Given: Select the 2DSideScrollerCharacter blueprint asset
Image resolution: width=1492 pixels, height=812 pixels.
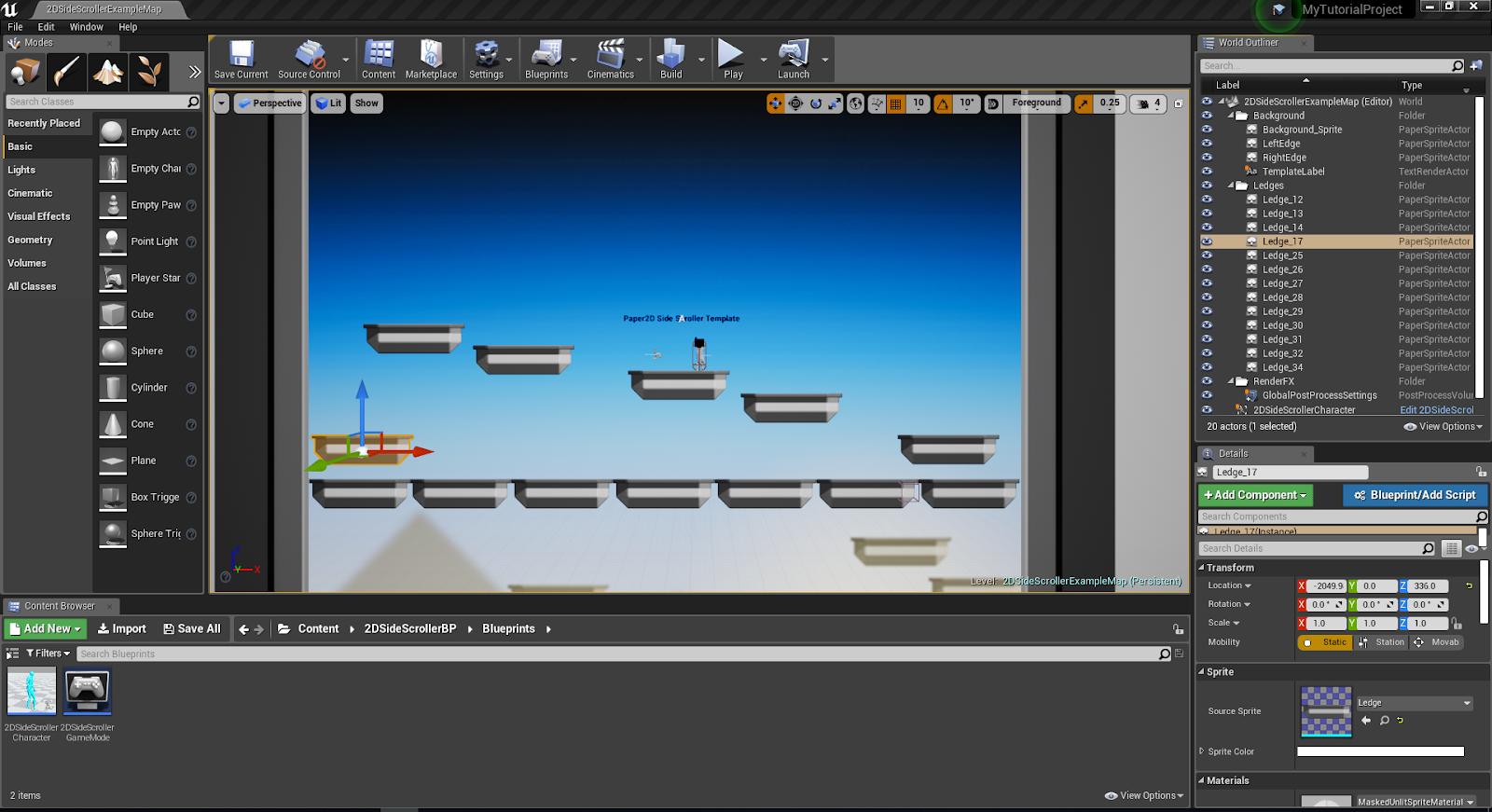Looking at the screenshot, I should coord(32,692).
